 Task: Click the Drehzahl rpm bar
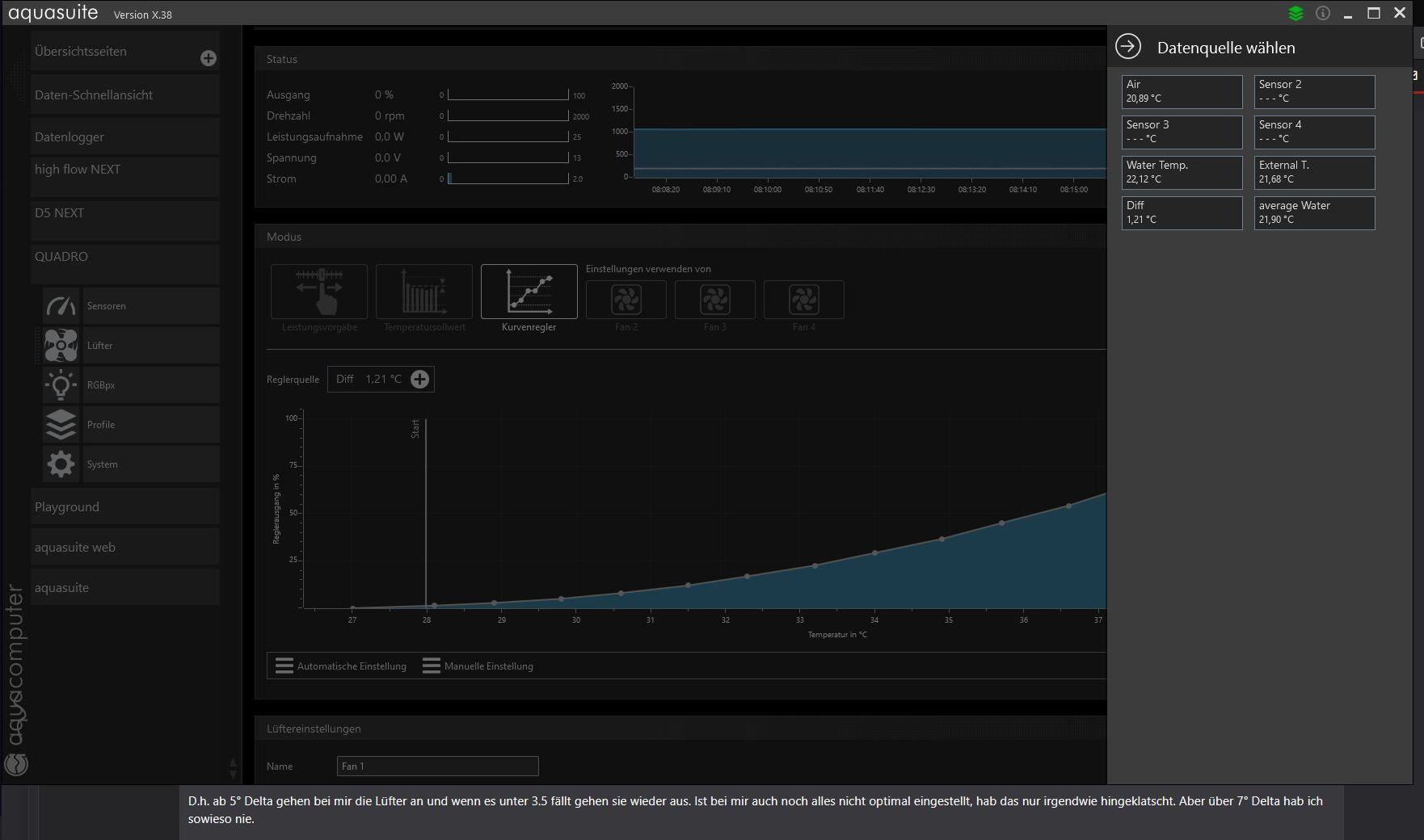[x=508, y=115]
